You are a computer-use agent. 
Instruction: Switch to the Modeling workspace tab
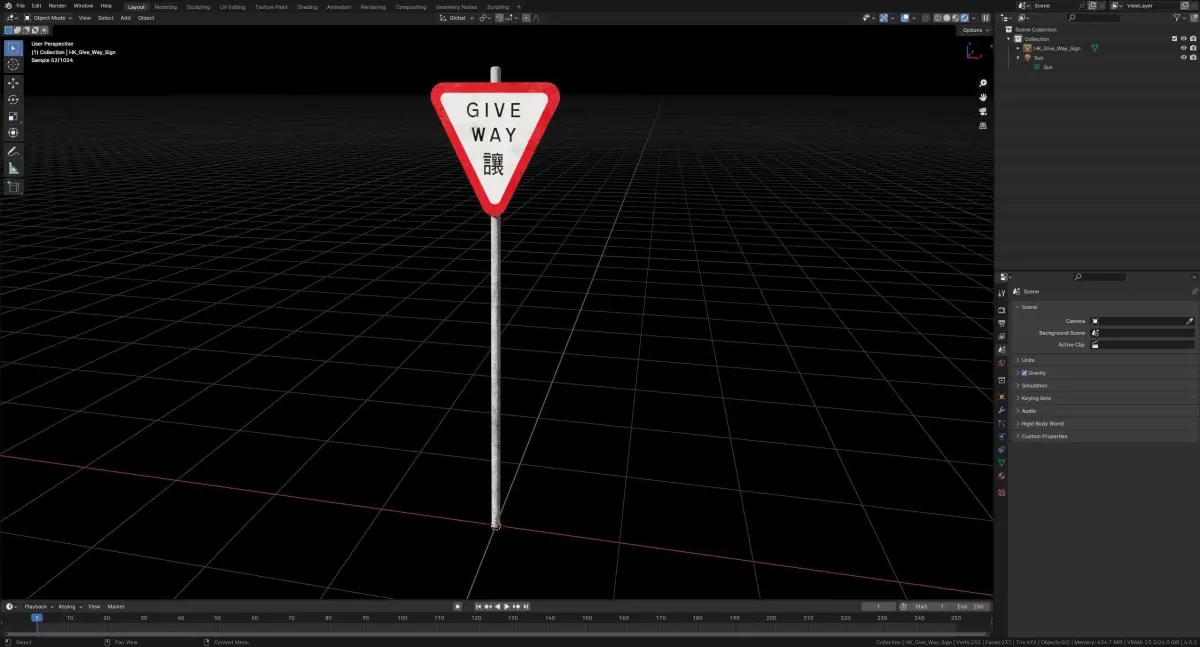166,7
